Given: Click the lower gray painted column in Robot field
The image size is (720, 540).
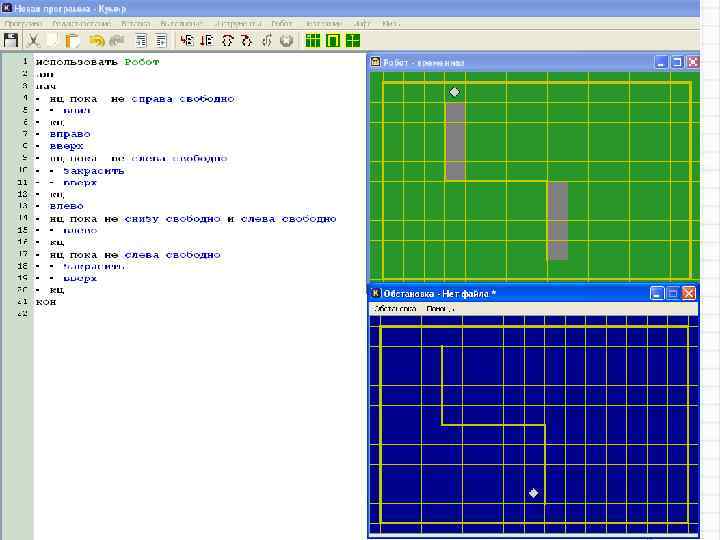Looking at the screenshot, I should click(558, 221).
